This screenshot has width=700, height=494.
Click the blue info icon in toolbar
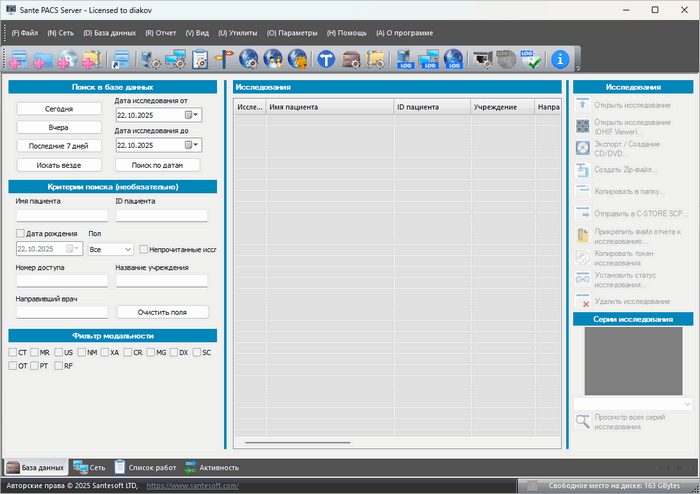click(560, 60)
